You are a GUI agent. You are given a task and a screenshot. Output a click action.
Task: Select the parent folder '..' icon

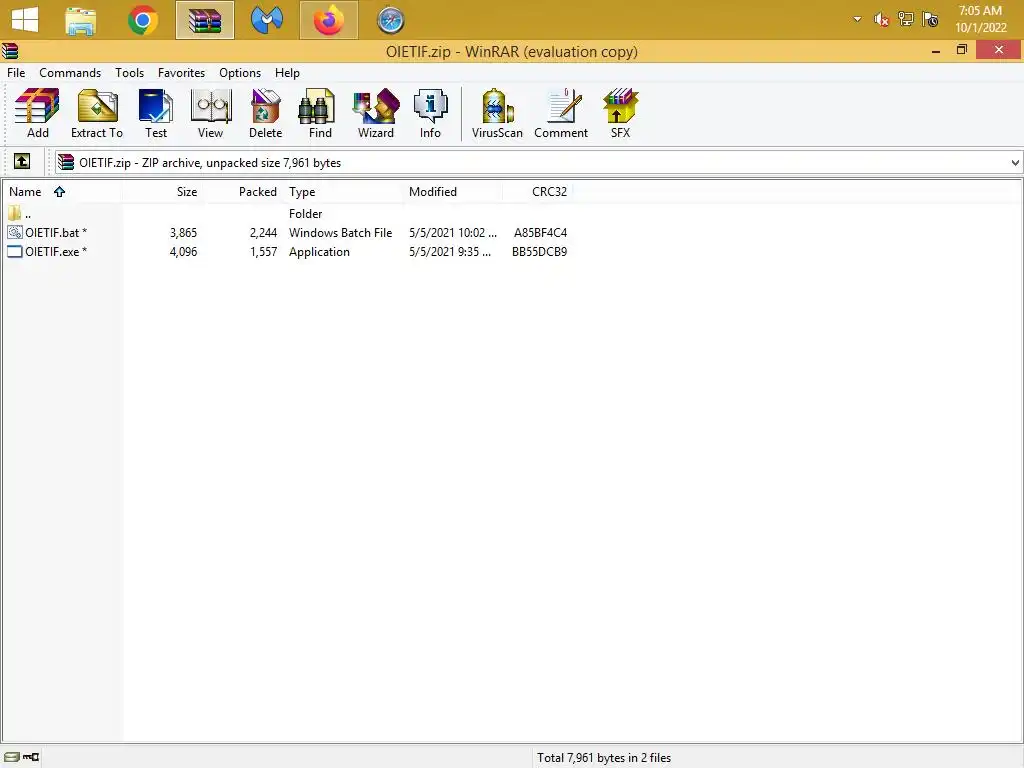(x=14, y=214)
